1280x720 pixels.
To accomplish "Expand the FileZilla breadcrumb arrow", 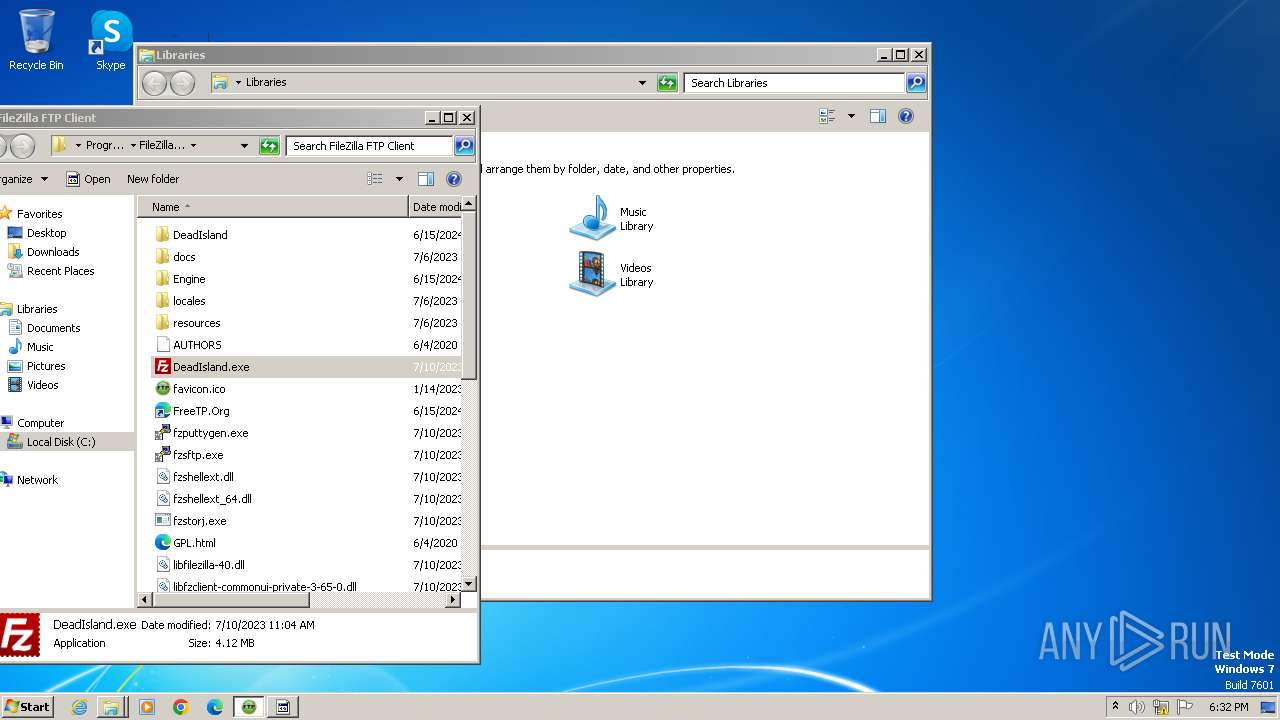I will tap(193, 146).
